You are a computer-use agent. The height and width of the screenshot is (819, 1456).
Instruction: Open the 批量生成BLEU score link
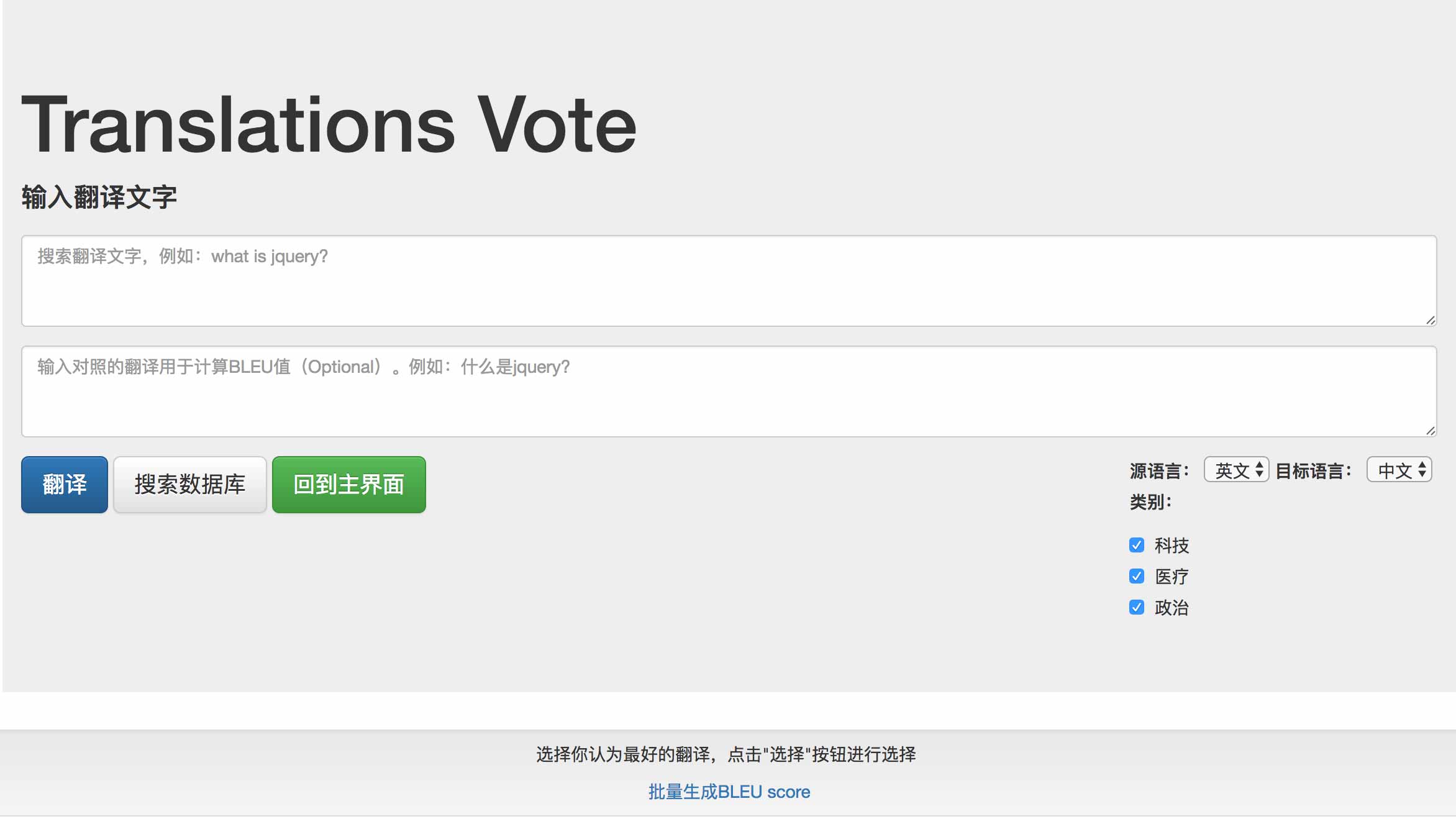pos(729,792)
